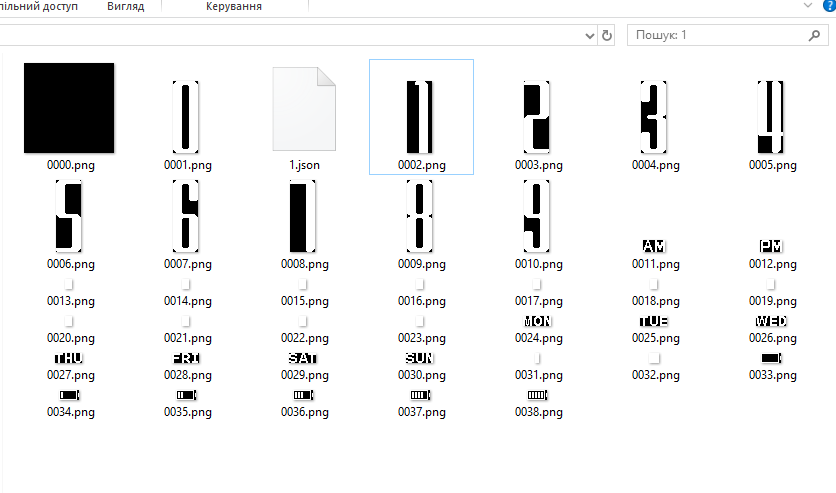The width and height of the screenshot is (836, 493).
Task: Refresh the current folder view
Action: 607,36
